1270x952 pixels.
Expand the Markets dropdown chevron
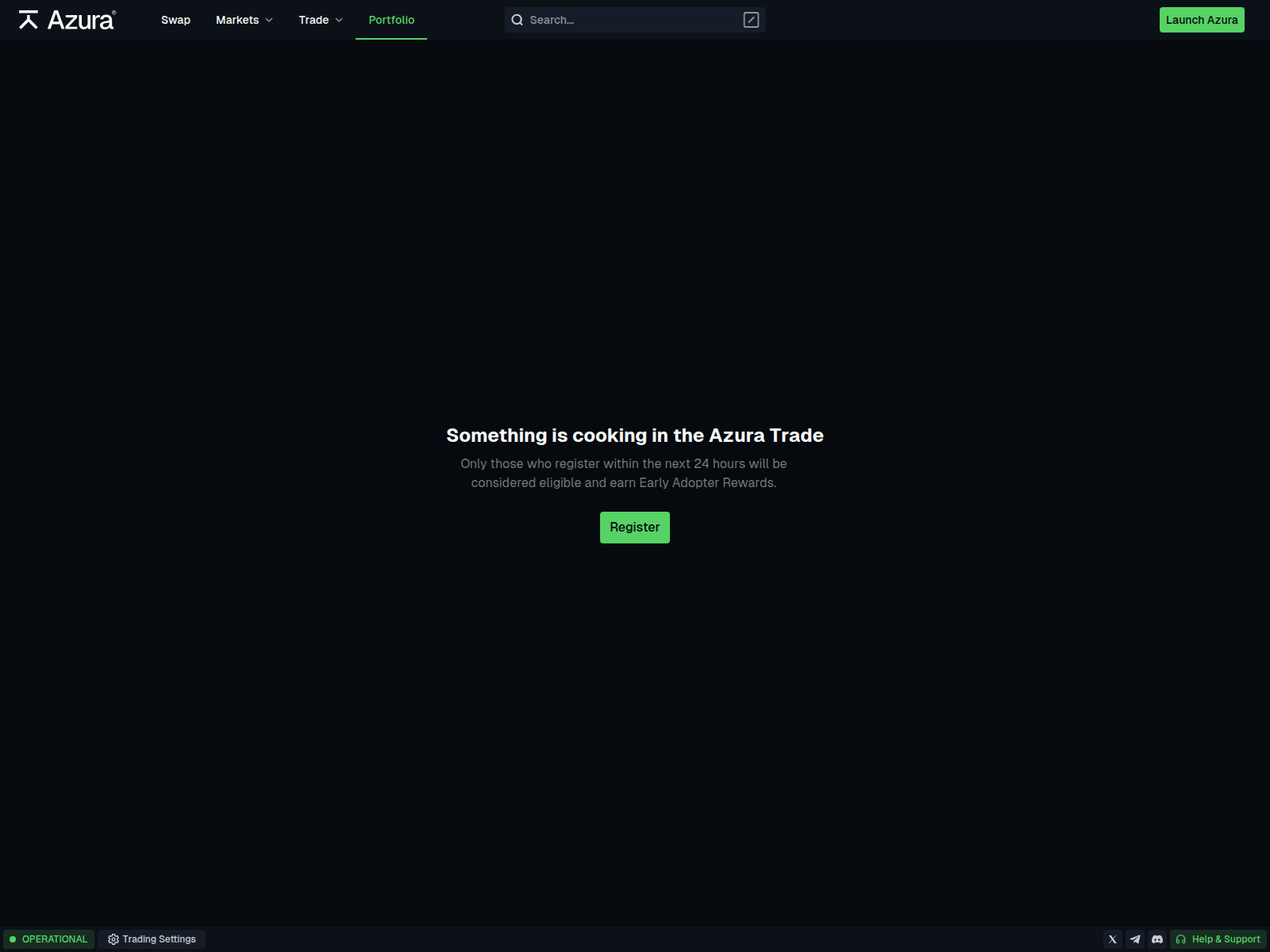268,20
